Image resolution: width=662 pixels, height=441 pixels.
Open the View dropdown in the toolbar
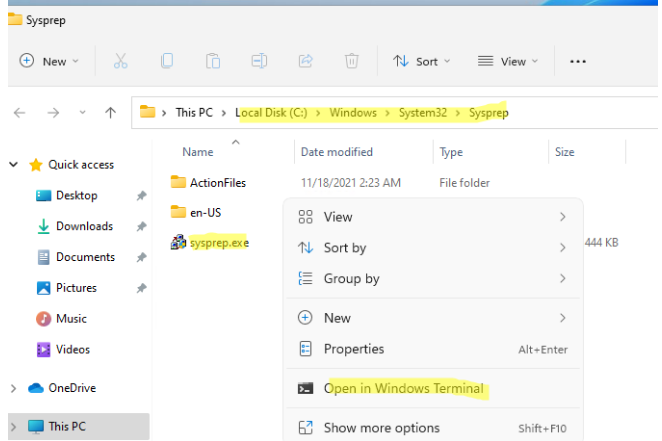(508, 61)
